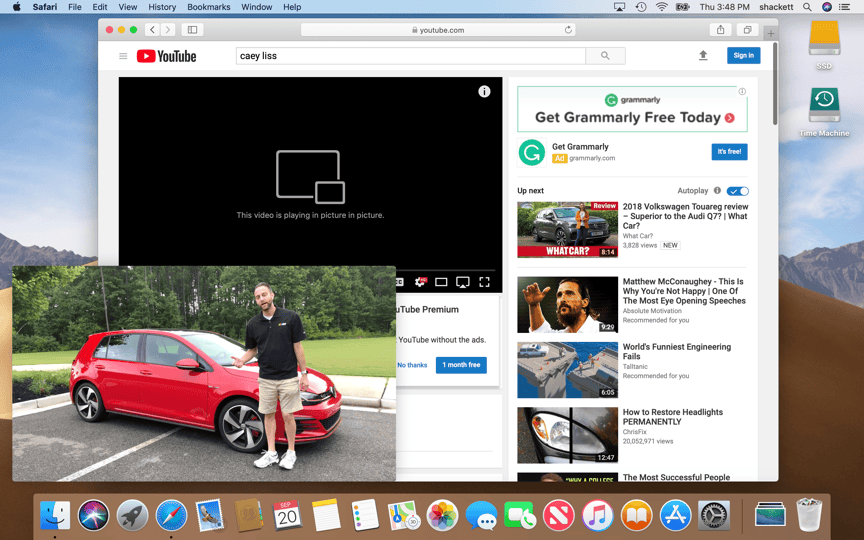864x540 pixels.
Task: Click the YouTube upload arrow icon
Action: coord(703,55)
